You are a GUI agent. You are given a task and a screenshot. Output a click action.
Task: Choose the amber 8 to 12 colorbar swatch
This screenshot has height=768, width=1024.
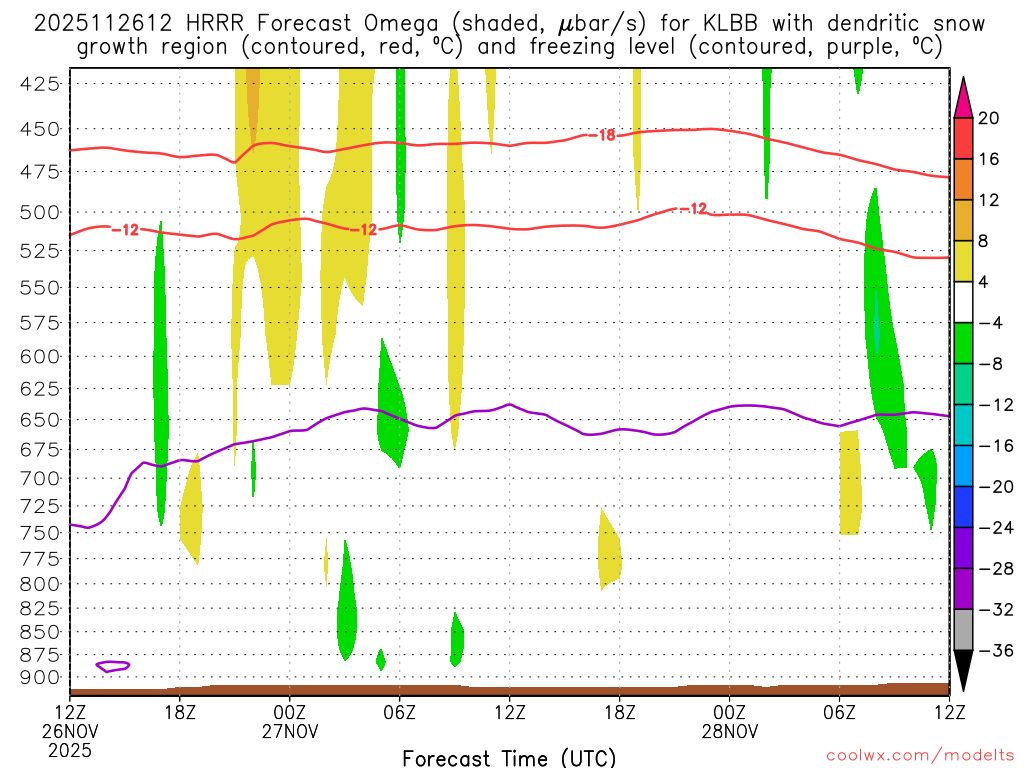963,220
